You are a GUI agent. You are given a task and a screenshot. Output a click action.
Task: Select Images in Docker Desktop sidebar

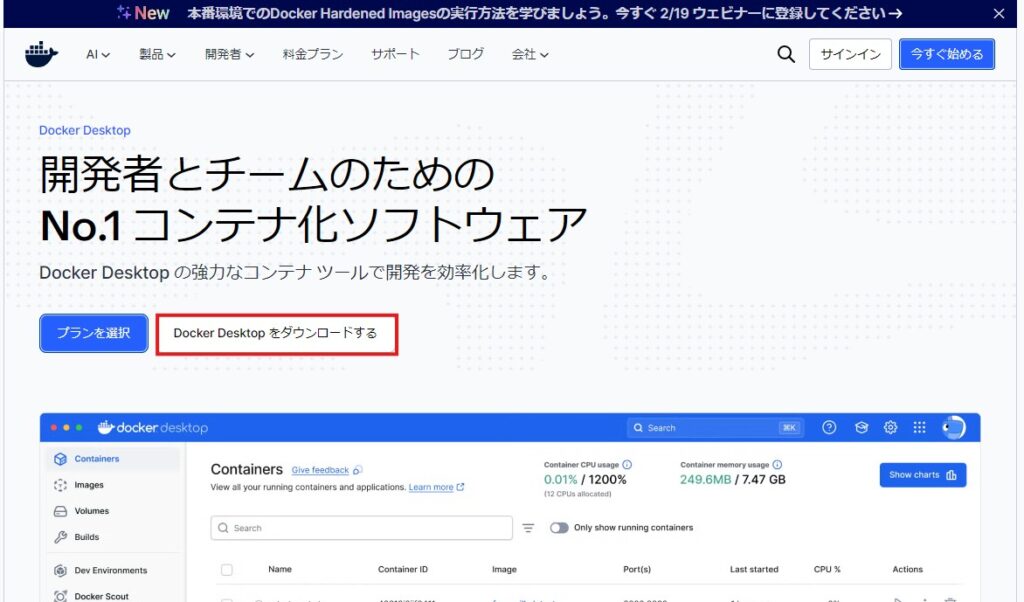(88, 485)
